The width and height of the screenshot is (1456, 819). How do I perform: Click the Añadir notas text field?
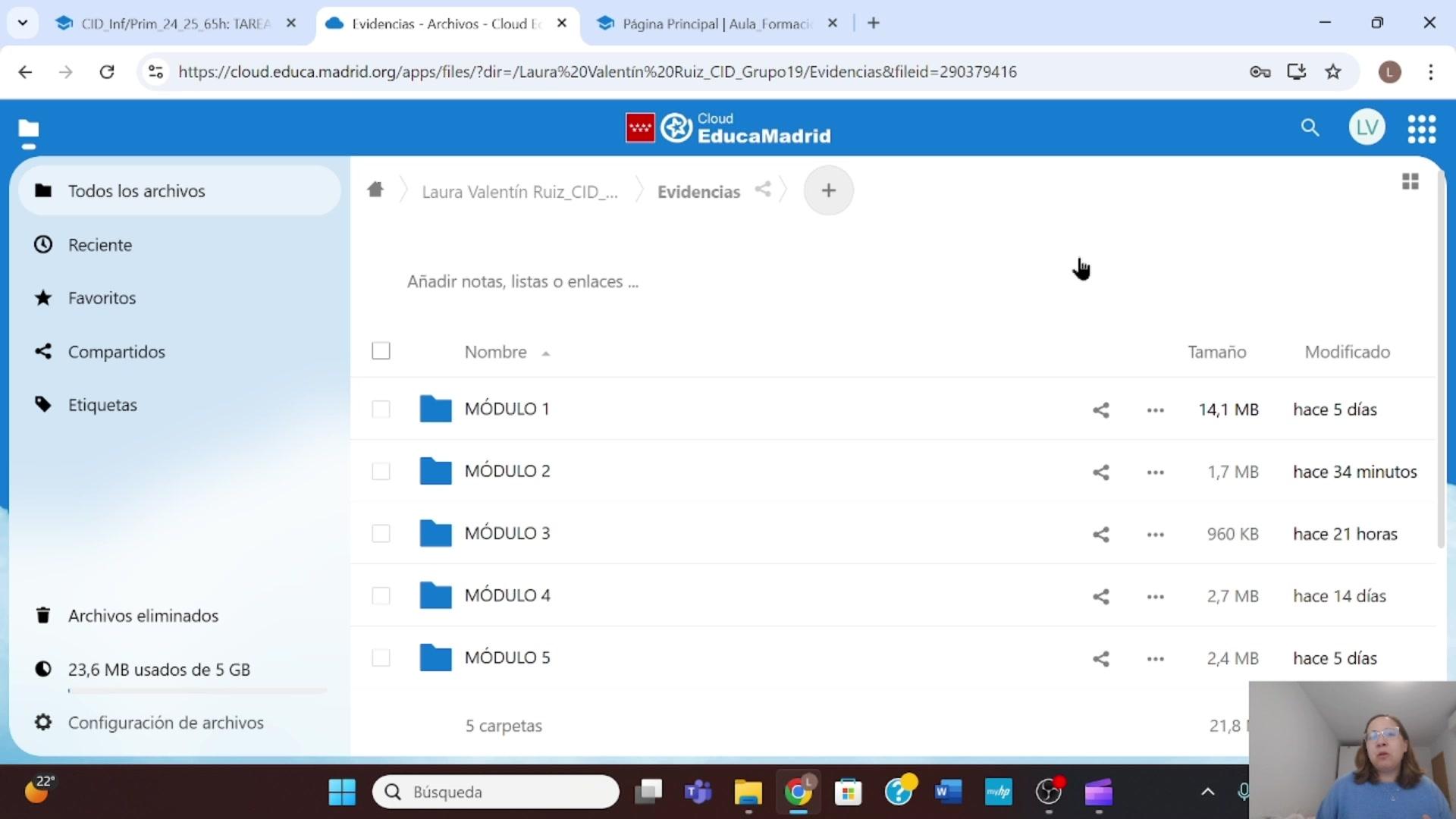522,282
